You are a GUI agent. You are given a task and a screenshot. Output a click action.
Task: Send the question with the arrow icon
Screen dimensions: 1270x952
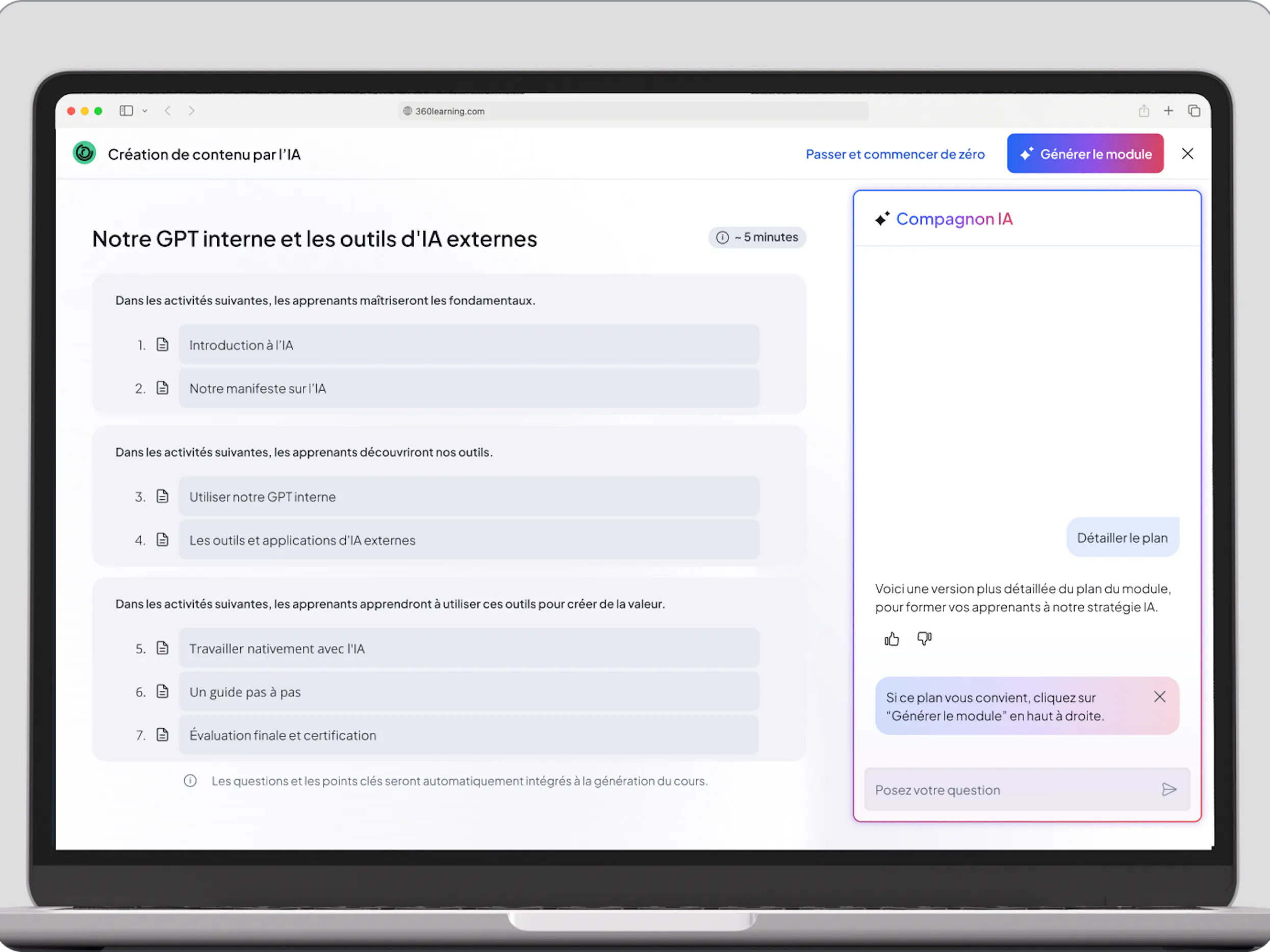(1169, 790)
